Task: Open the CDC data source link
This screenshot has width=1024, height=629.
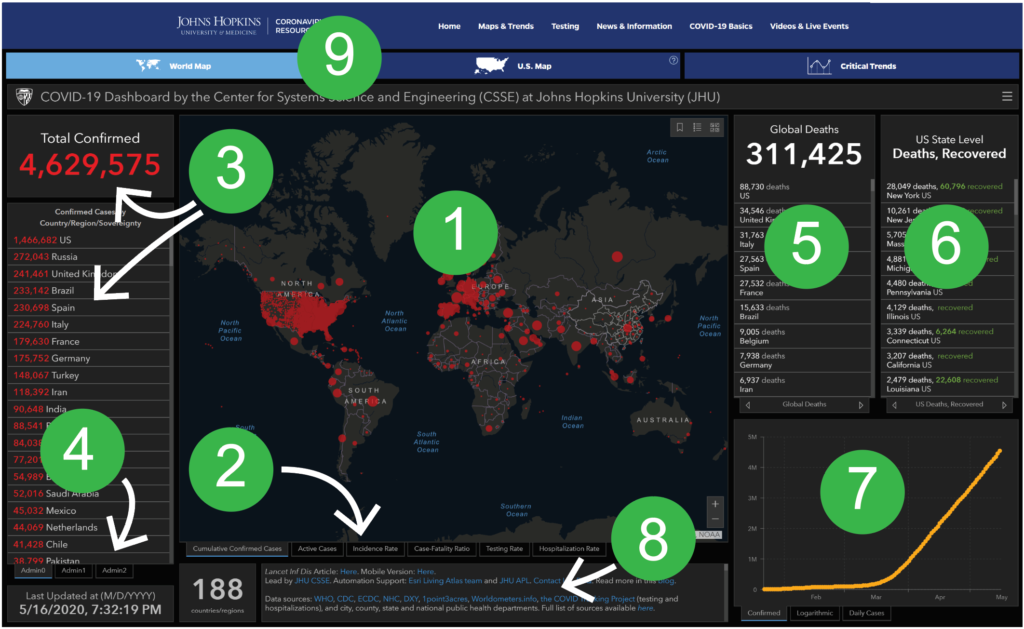Action: [345, 599]
